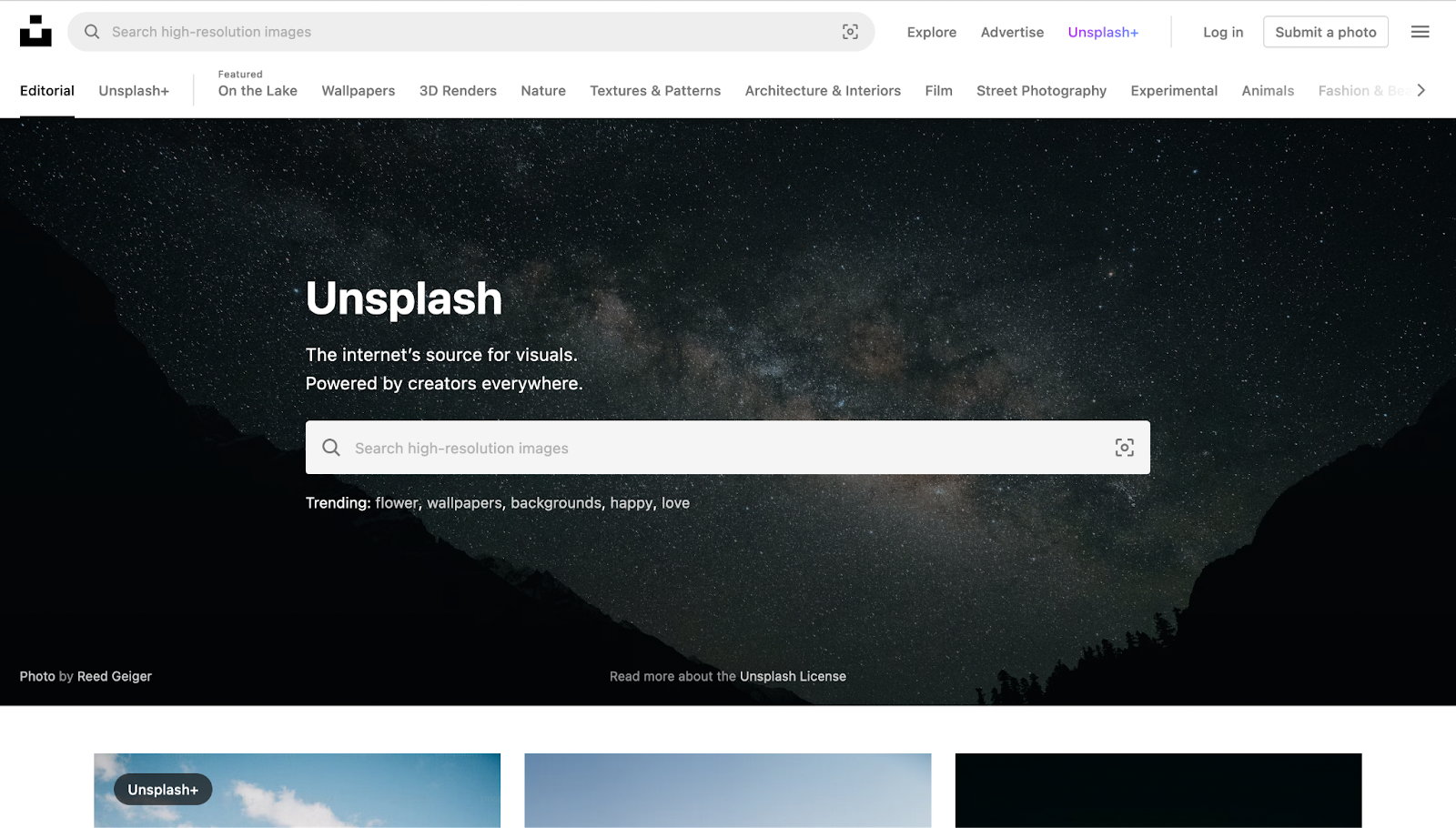Switch to the Nature topic

point(543,91)
